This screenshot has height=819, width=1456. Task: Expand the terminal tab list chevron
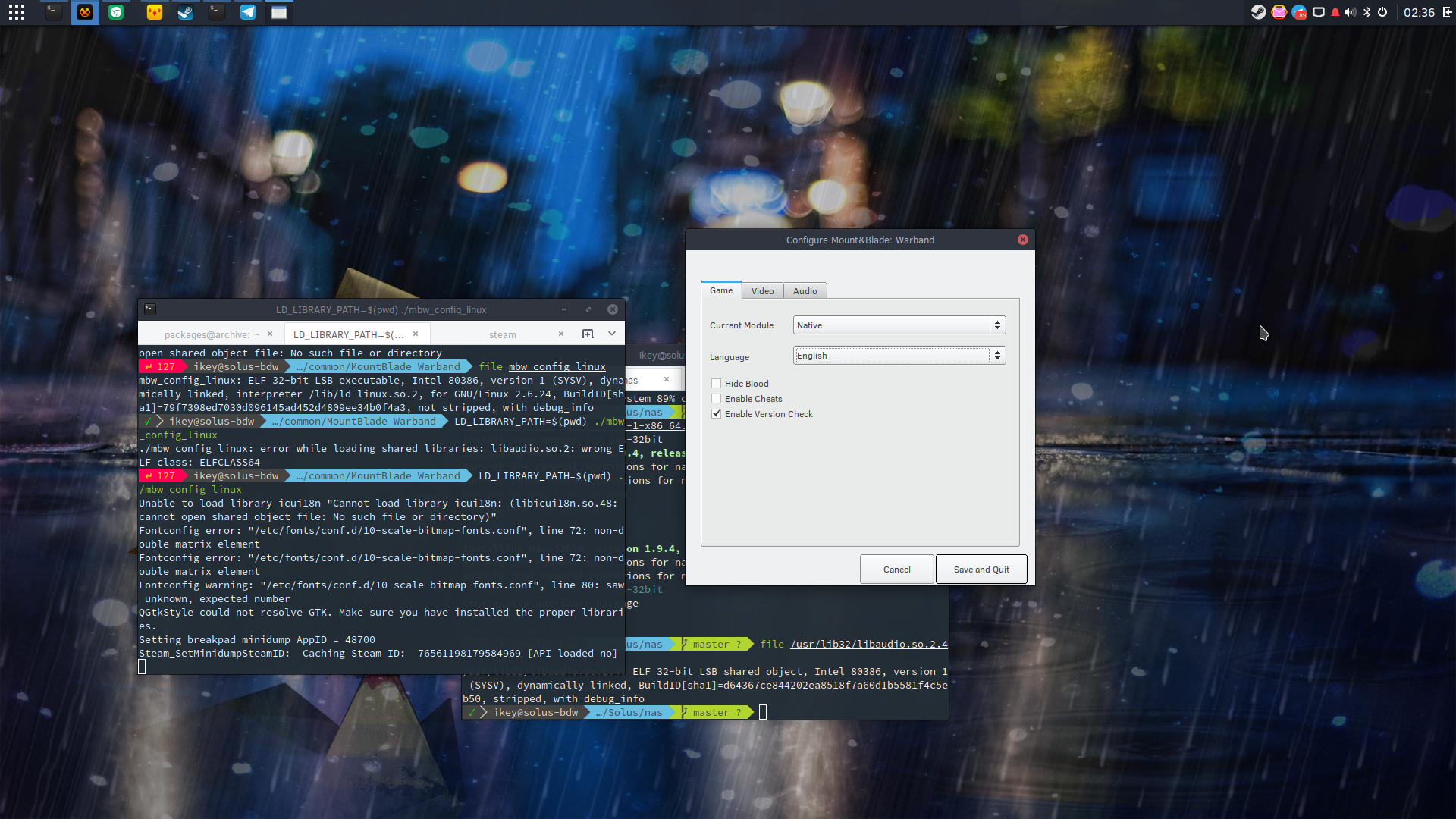pyautogui.click(x=612, y=334)
